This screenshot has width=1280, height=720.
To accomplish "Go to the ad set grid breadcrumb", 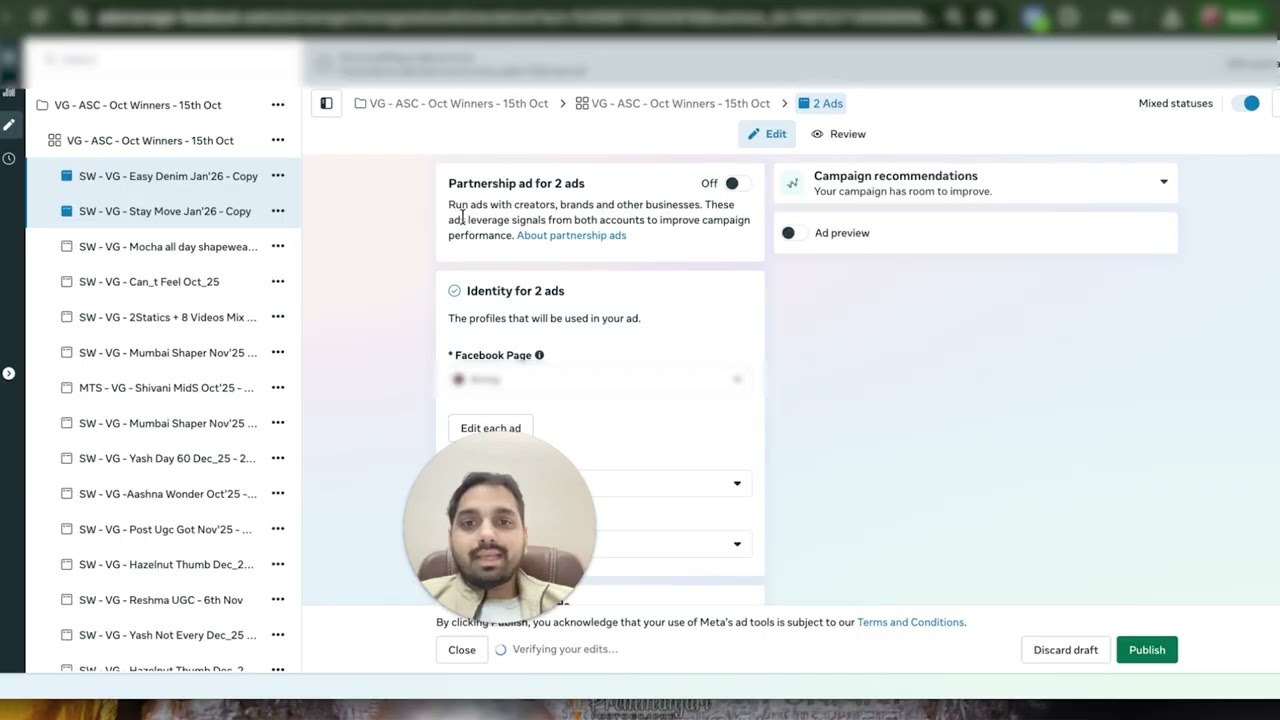I will [672, 103].
